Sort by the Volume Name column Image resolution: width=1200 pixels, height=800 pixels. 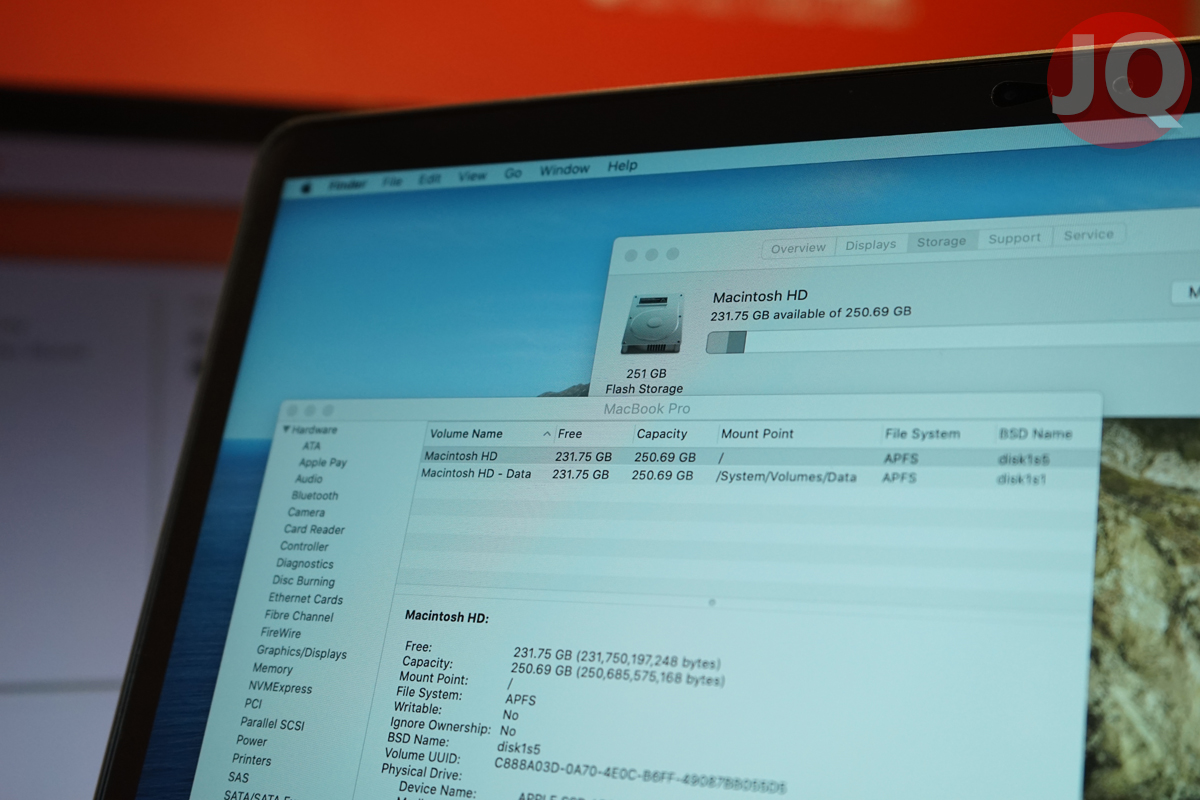point(490,434)
